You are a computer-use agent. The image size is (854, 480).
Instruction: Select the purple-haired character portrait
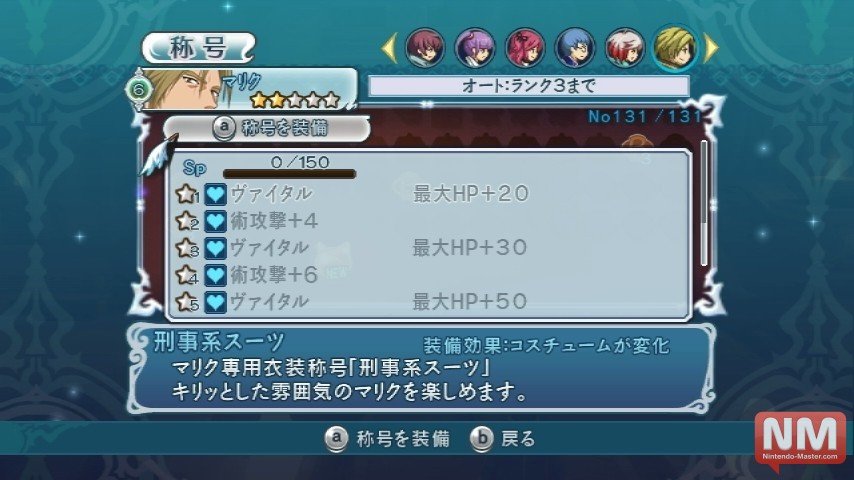point(475,48)
